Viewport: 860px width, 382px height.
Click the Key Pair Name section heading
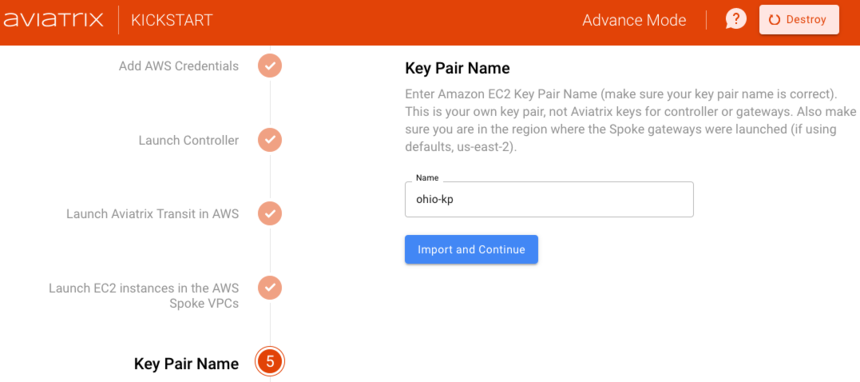[x=457, y=69]
